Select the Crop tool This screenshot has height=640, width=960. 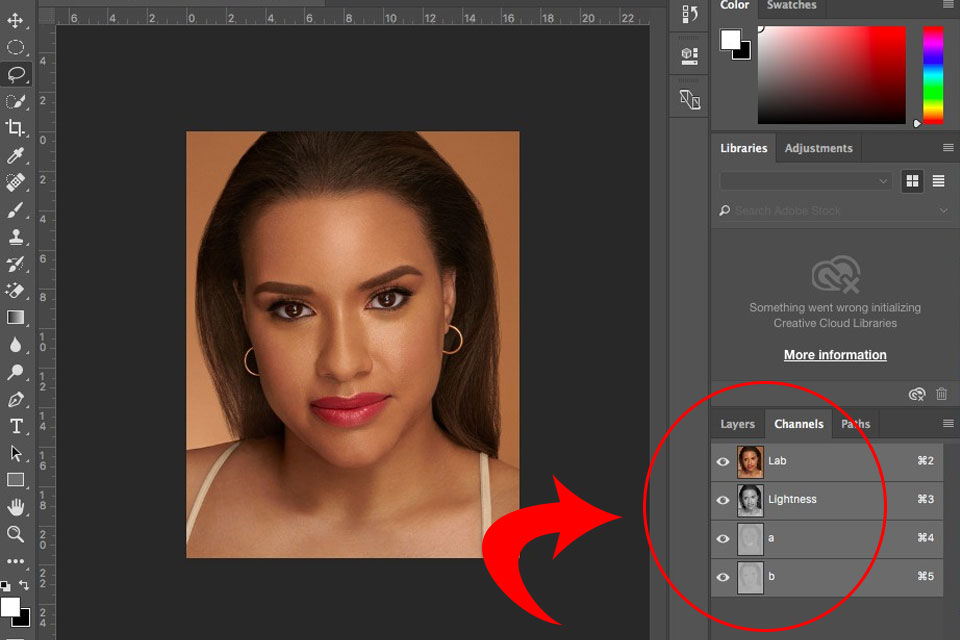pos(16,128)
